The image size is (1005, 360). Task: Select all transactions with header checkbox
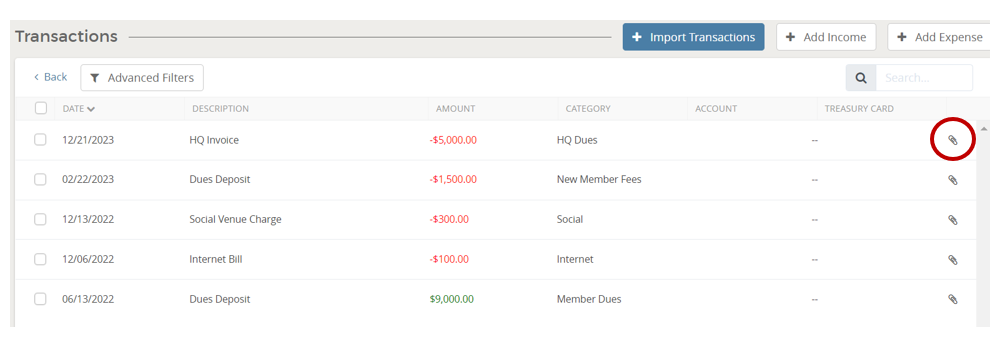[41, 108]
